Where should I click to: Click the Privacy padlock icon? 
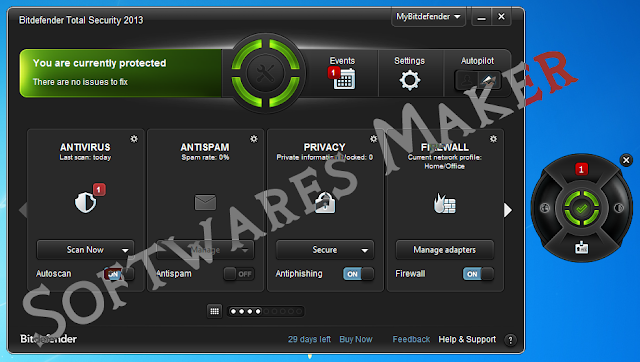pos(325,202)
